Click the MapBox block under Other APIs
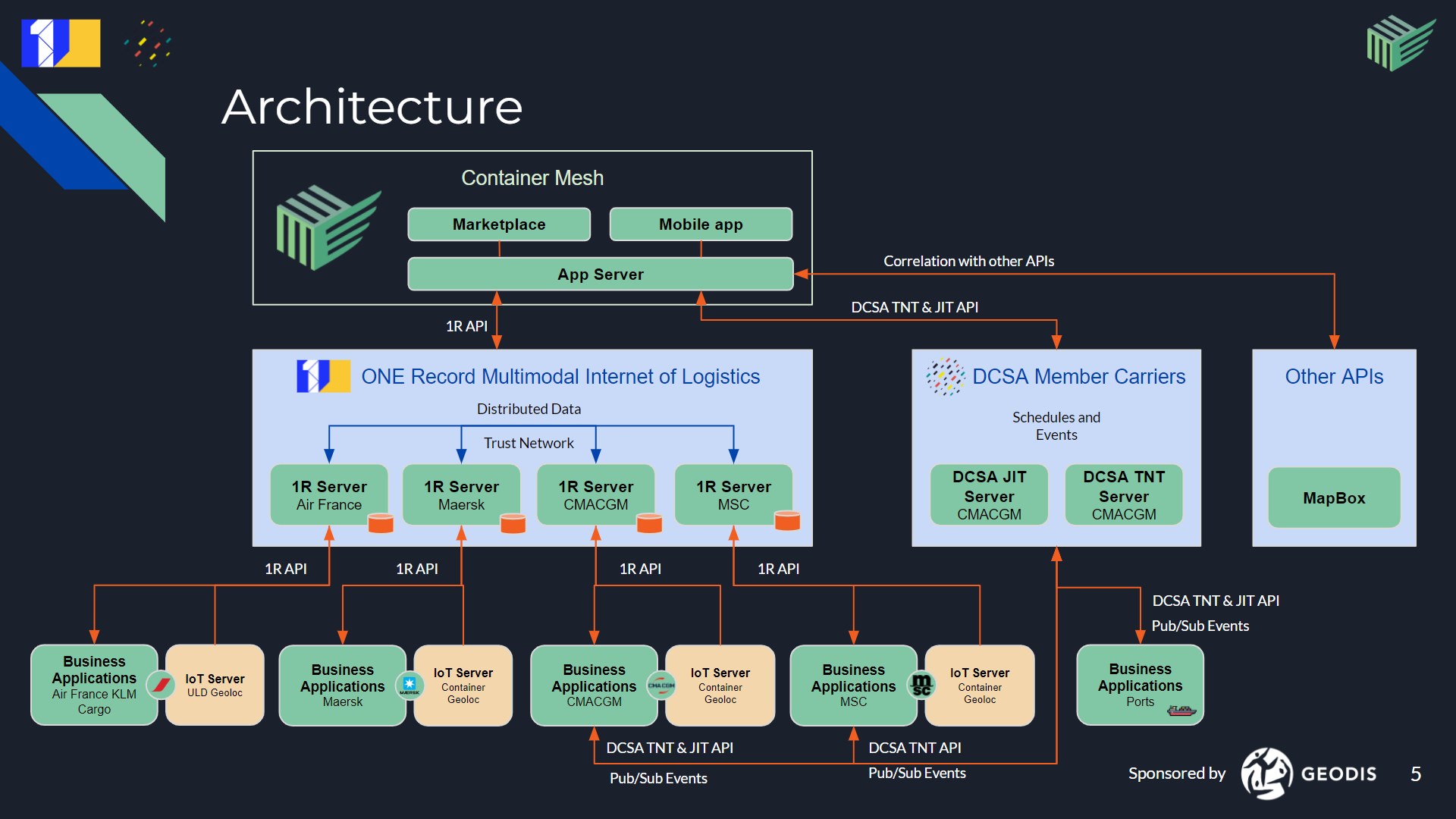This screenshot has height=819, width=1456. 1334,497
